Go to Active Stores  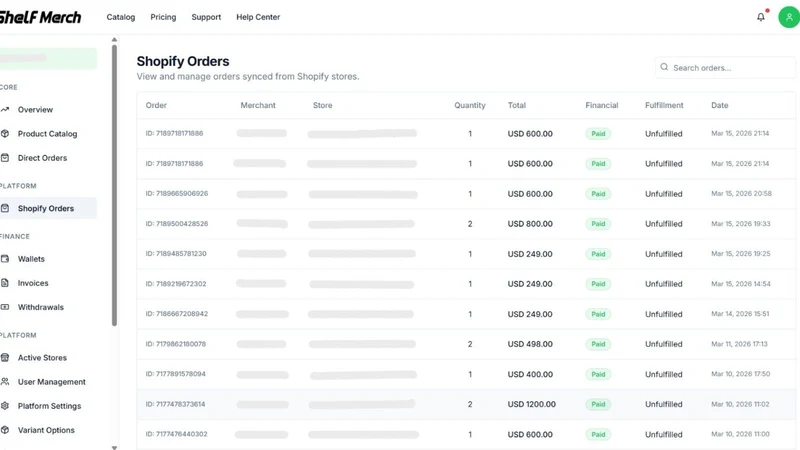pos(42,358)
